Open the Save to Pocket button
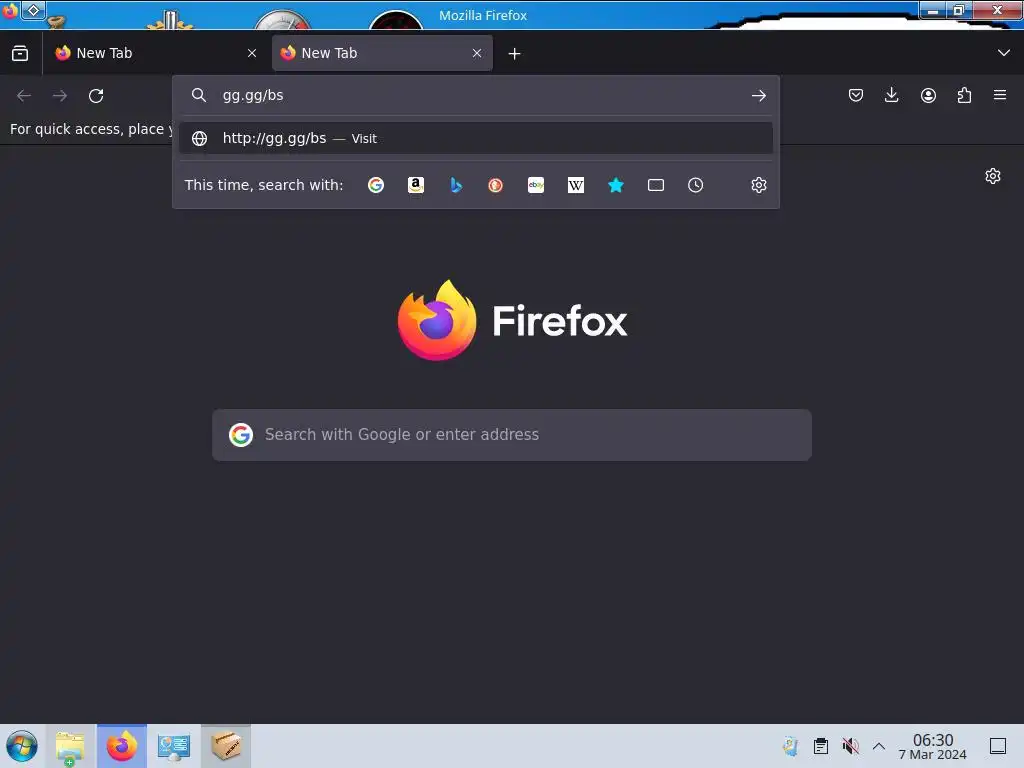 pos(856,95)
